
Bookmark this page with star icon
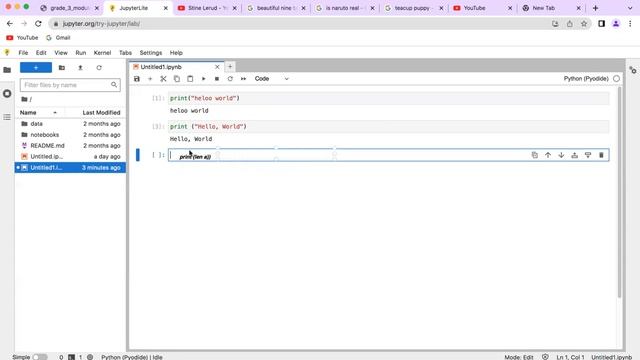click(584, 24)
